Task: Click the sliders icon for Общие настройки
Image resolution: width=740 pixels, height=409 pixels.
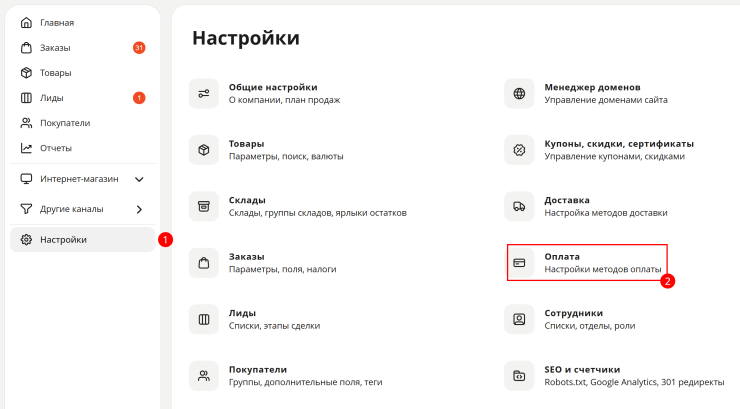Action: pyautogui.click(x=204, y=93)
